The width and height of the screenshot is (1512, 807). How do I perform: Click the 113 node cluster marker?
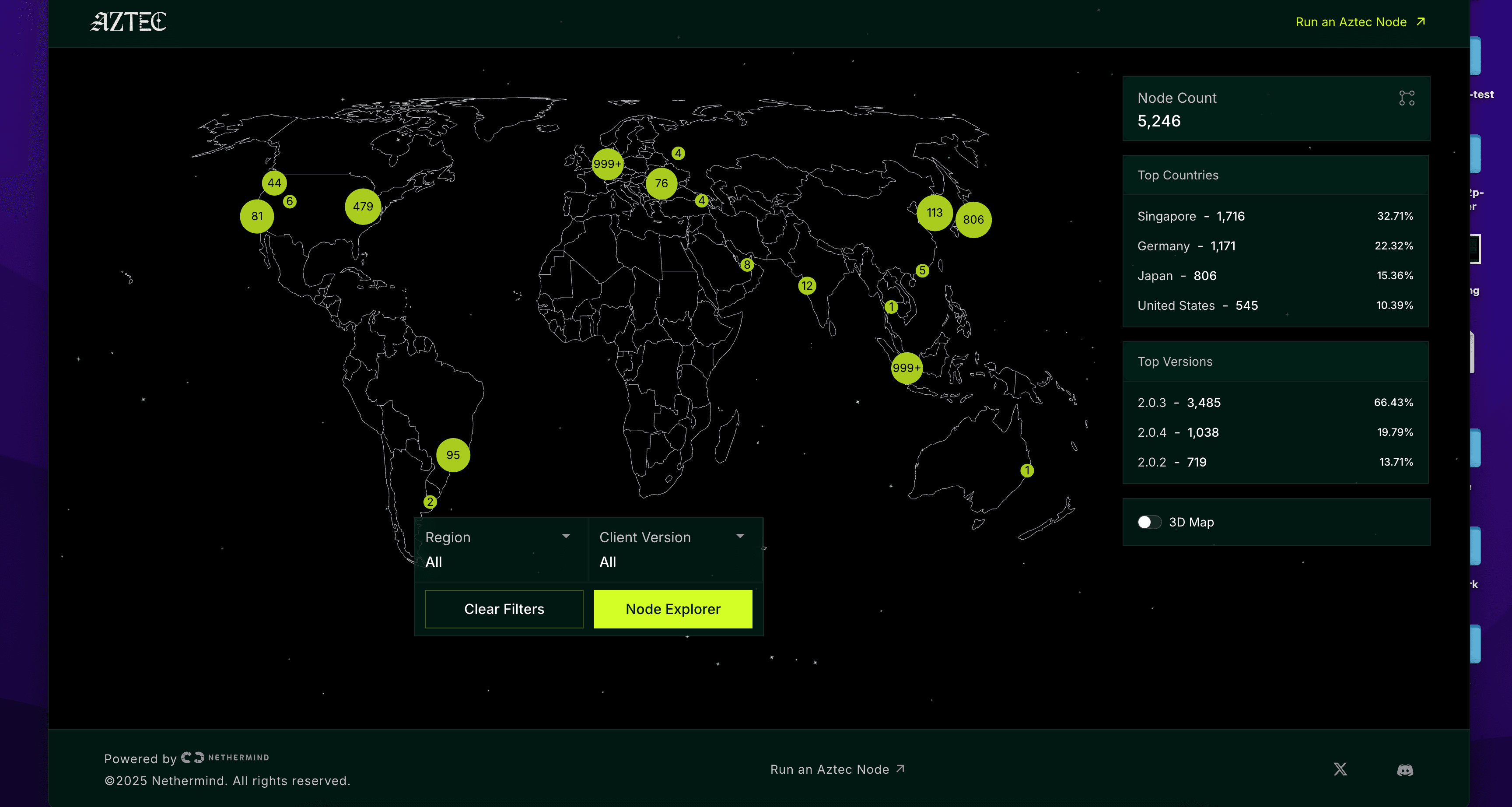click(934, 213)
